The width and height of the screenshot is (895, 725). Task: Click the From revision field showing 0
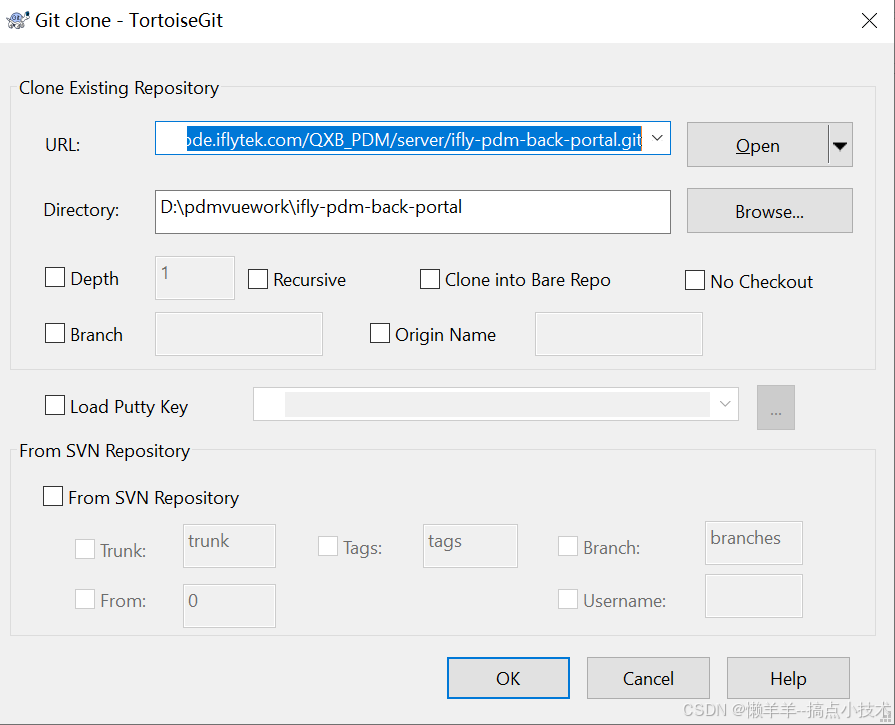[229, 606]
